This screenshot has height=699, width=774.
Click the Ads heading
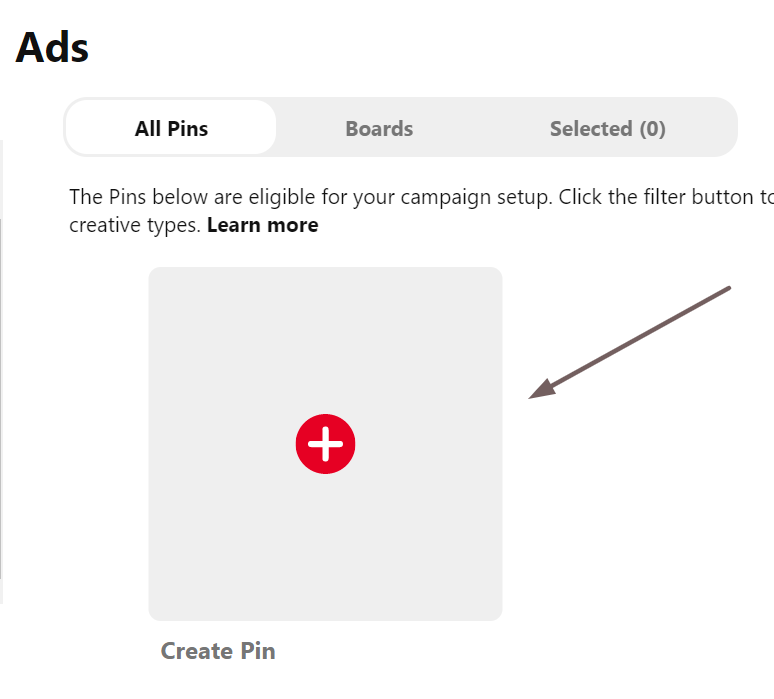(x=52, y=47)
